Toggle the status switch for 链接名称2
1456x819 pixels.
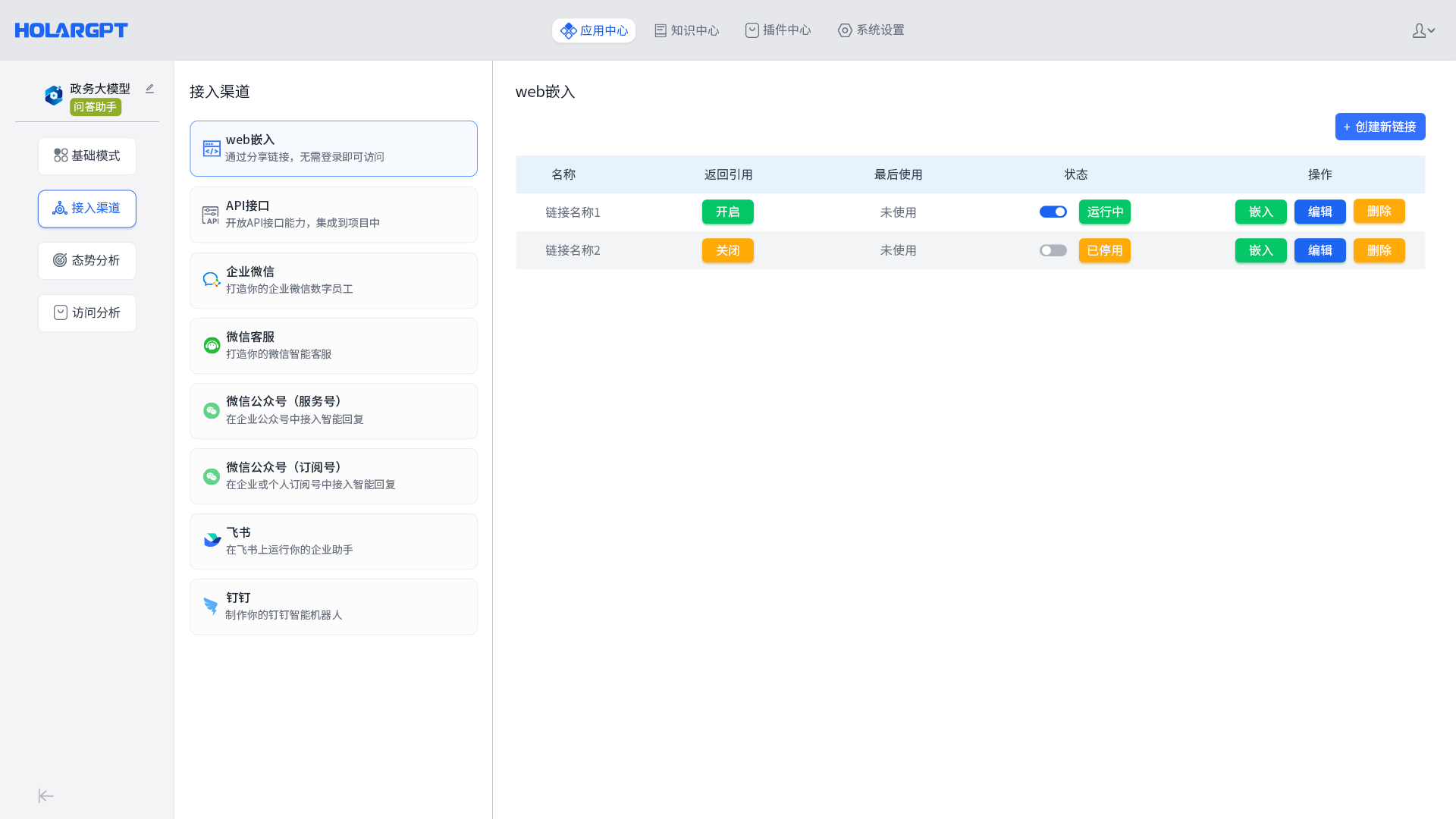1053,250
